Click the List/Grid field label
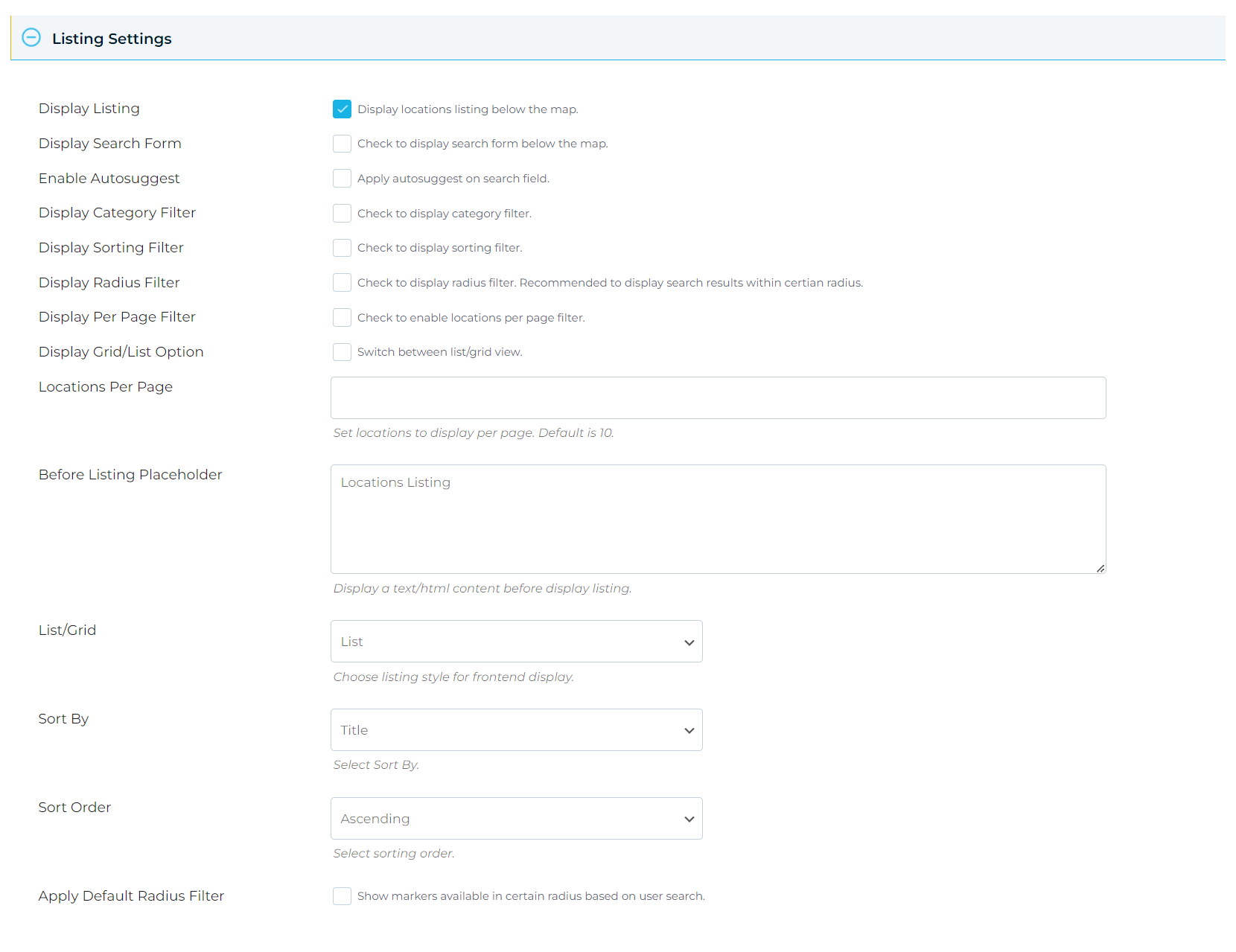The height and width of the screenshot is (952, 1236). pos(67,630)
